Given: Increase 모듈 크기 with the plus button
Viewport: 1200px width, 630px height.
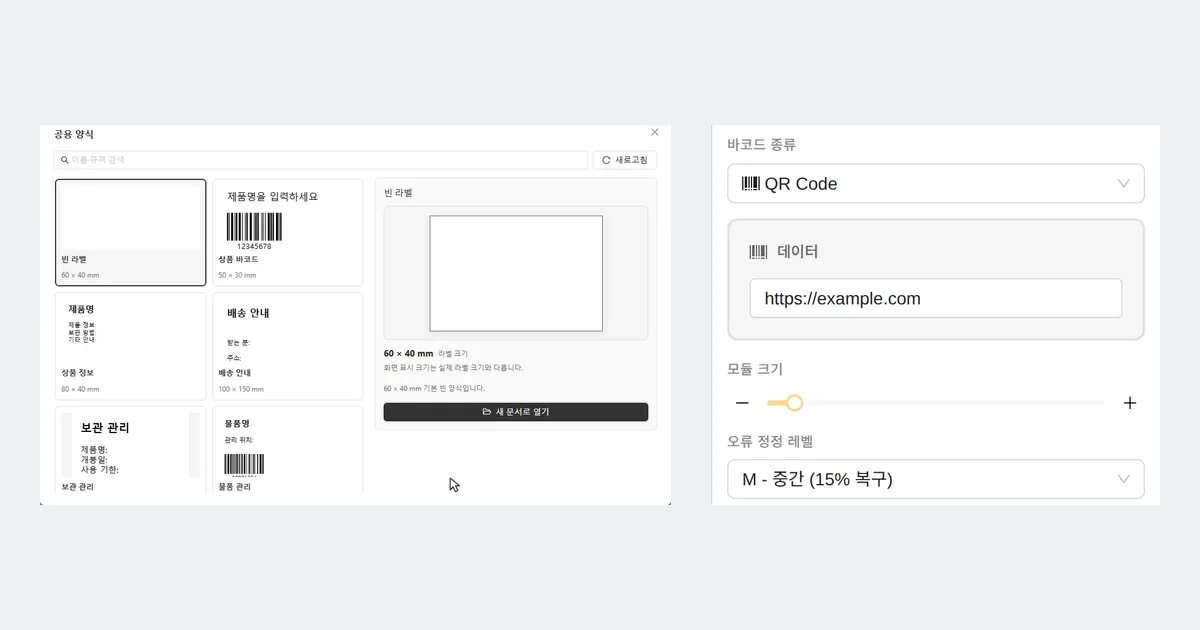Looking at the screenshot, I should (x=1130, y=403).
